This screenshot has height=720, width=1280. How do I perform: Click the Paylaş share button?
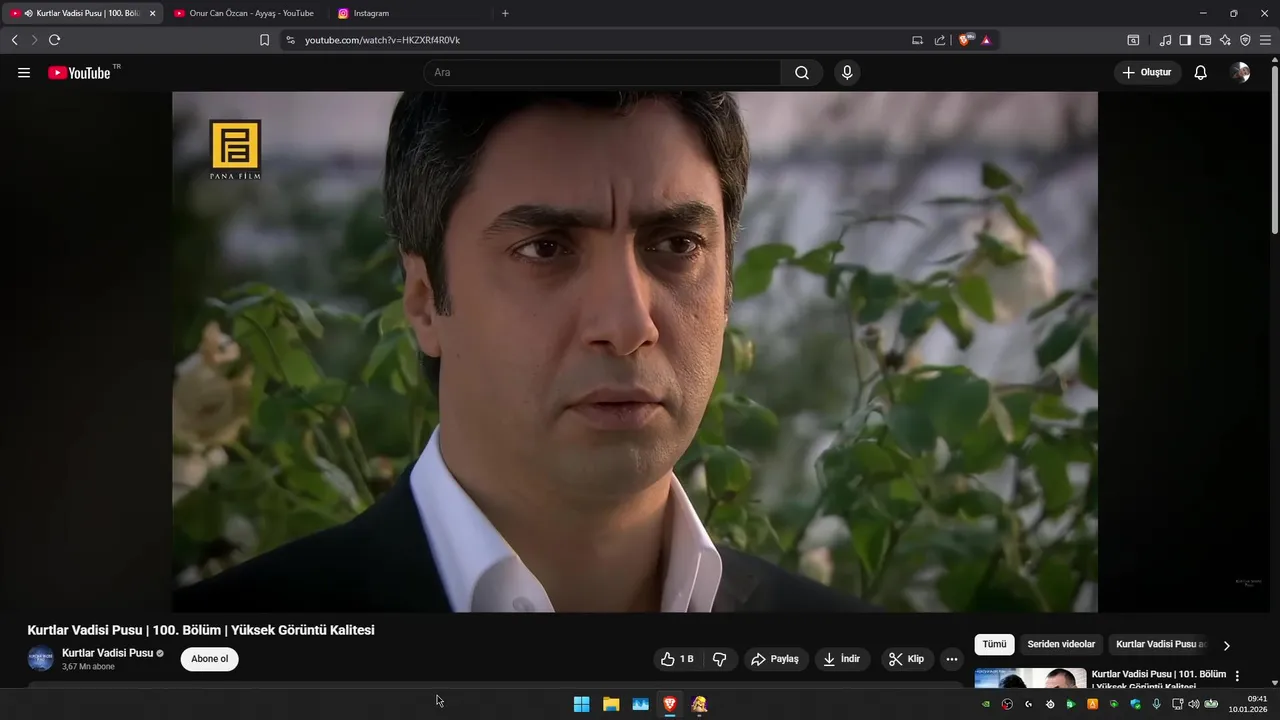(774, 659)
